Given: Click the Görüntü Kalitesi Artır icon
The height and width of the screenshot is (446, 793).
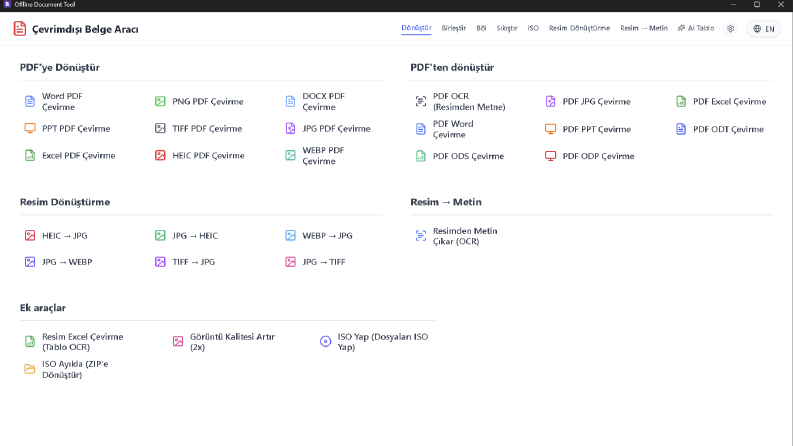Looking at the screenshot, I should [x=178, y=341].
